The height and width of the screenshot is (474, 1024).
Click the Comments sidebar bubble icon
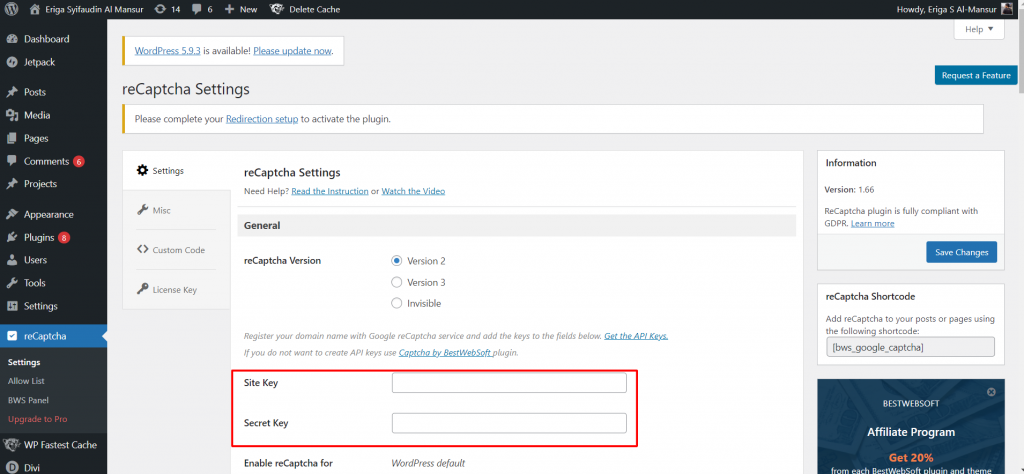[12, 161]
